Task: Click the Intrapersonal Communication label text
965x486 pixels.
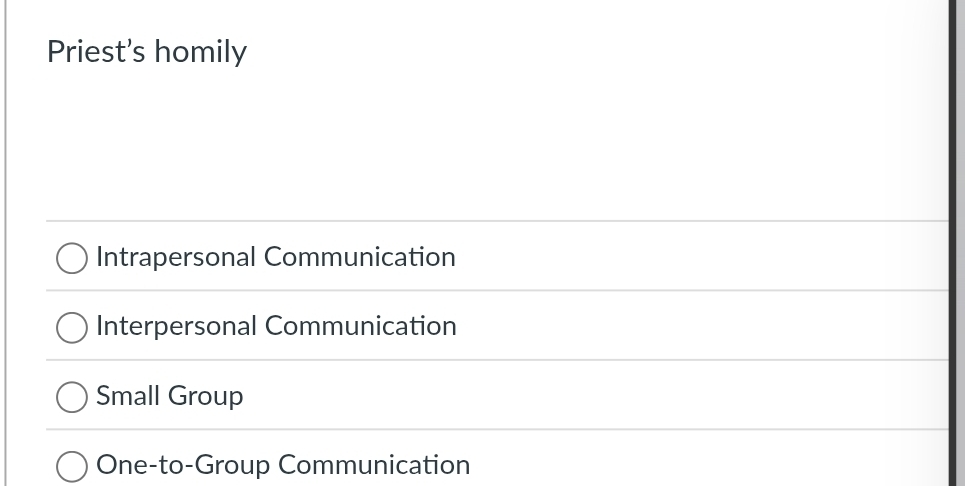Action: click(275, 257)
